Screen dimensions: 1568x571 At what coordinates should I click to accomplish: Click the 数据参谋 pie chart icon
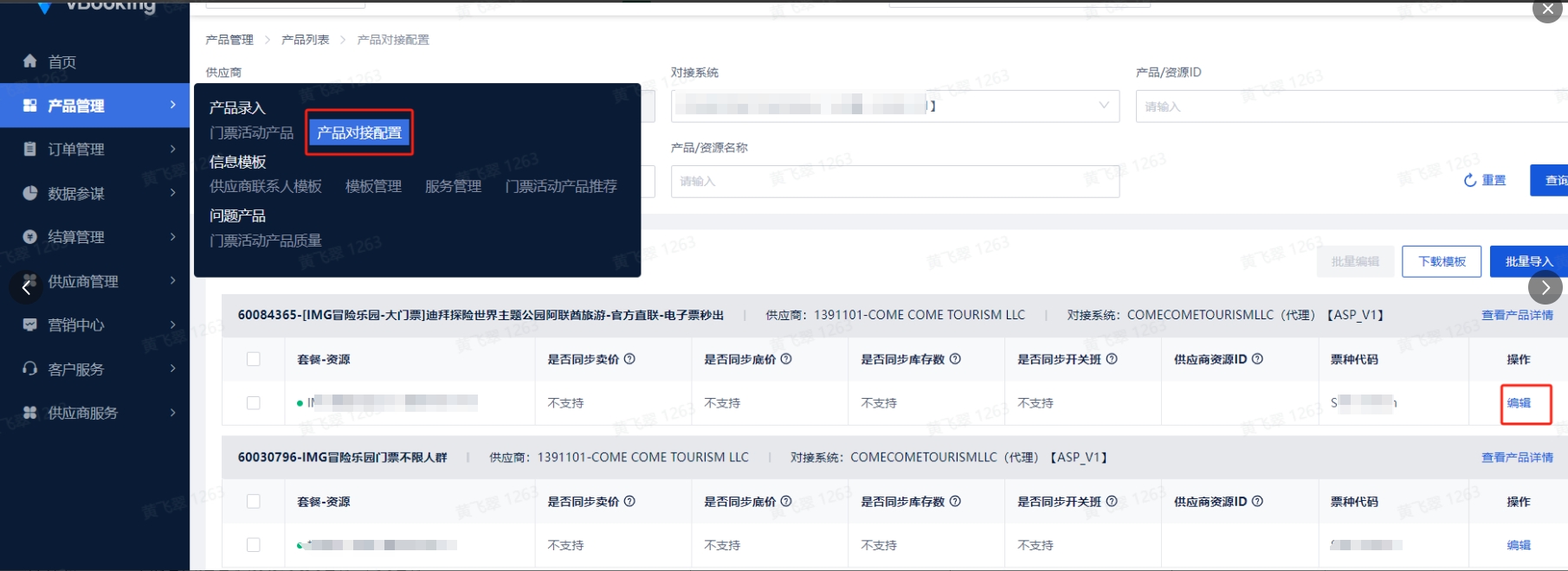coord(30,193)
